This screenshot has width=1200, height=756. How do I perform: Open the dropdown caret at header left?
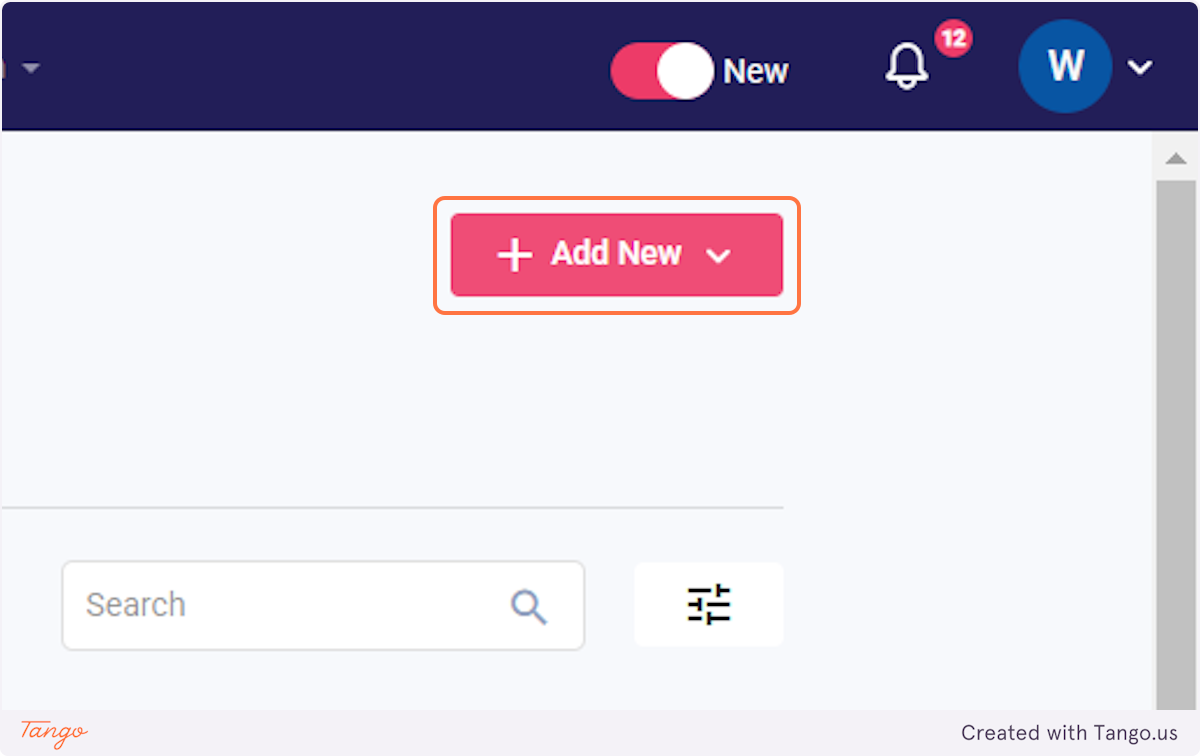(31, 68)
